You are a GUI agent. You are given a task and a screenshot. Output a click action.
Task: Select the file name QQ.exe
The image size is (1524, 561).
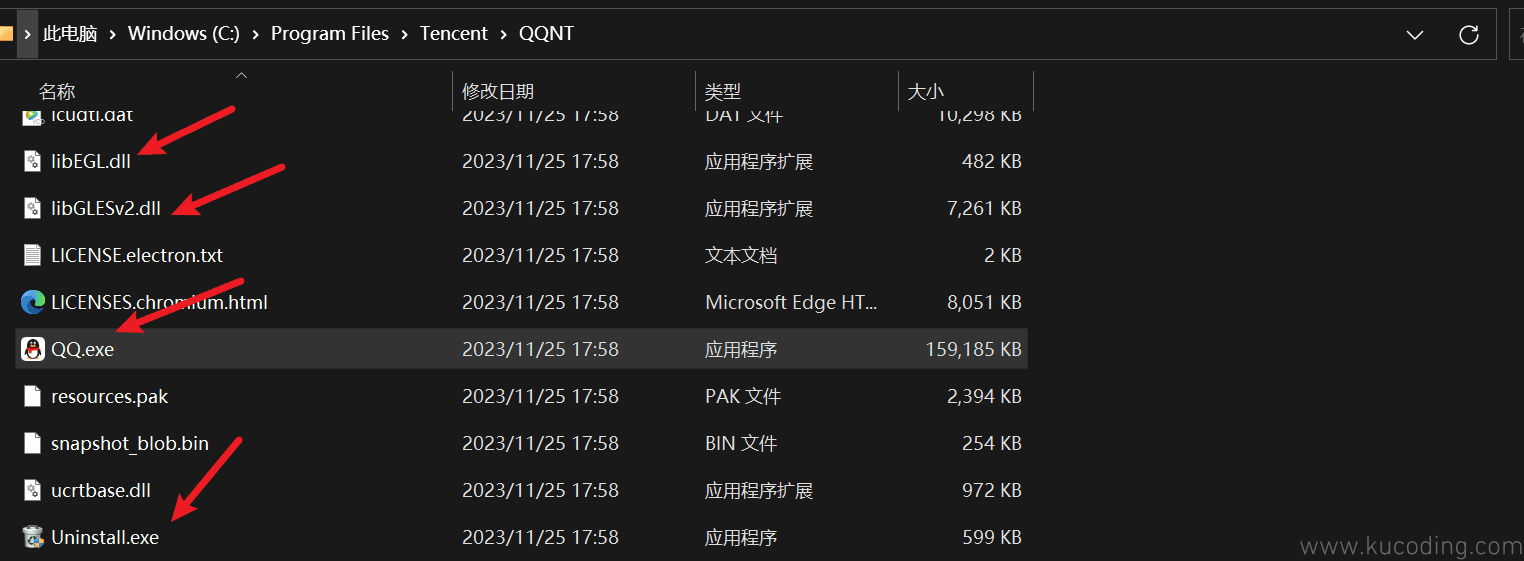click(83, 349)
